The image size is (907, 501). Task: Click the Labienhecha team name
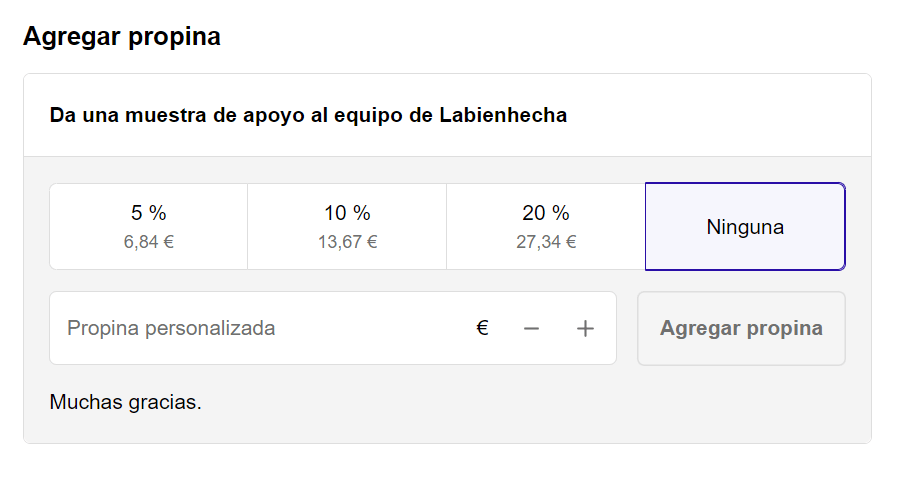(x=503, y=115)
